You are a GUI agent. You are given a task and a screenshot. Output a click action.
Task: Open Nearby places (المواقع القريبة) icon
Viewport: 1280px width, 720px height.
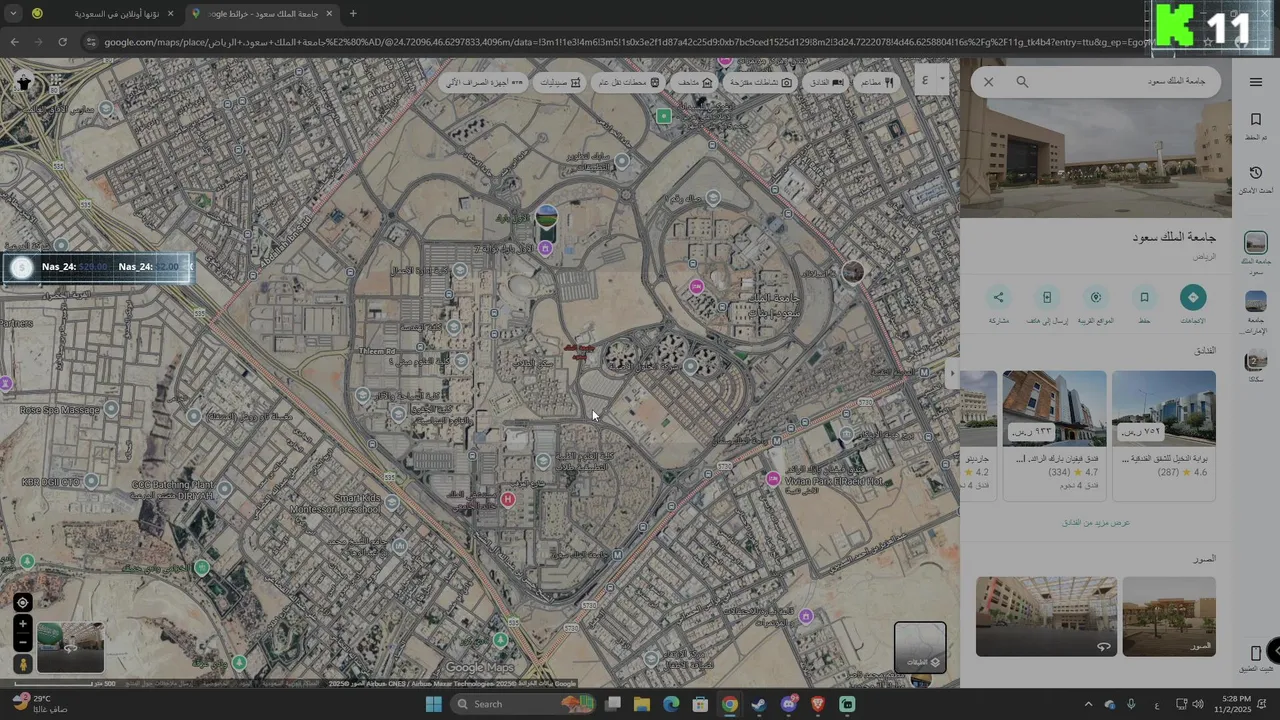[1096, 297]
